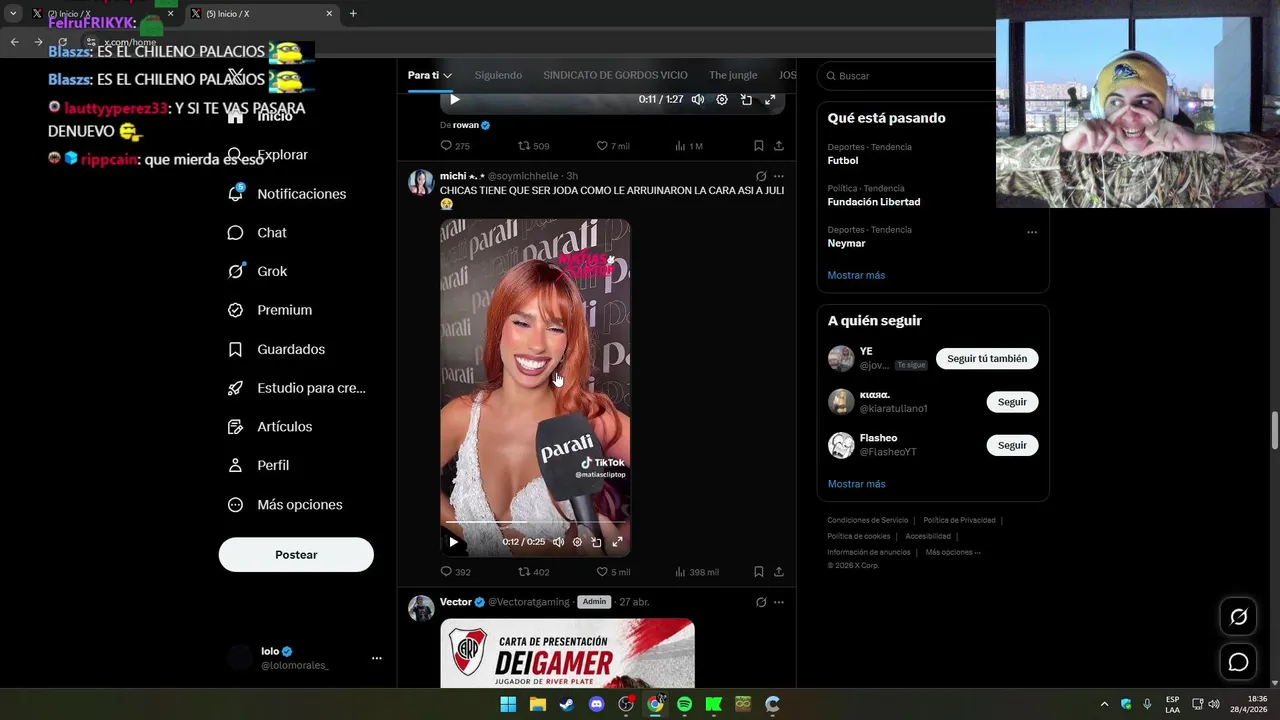Play michi's paused 0:25 video

pyautogui.click(x=454, y=542)
